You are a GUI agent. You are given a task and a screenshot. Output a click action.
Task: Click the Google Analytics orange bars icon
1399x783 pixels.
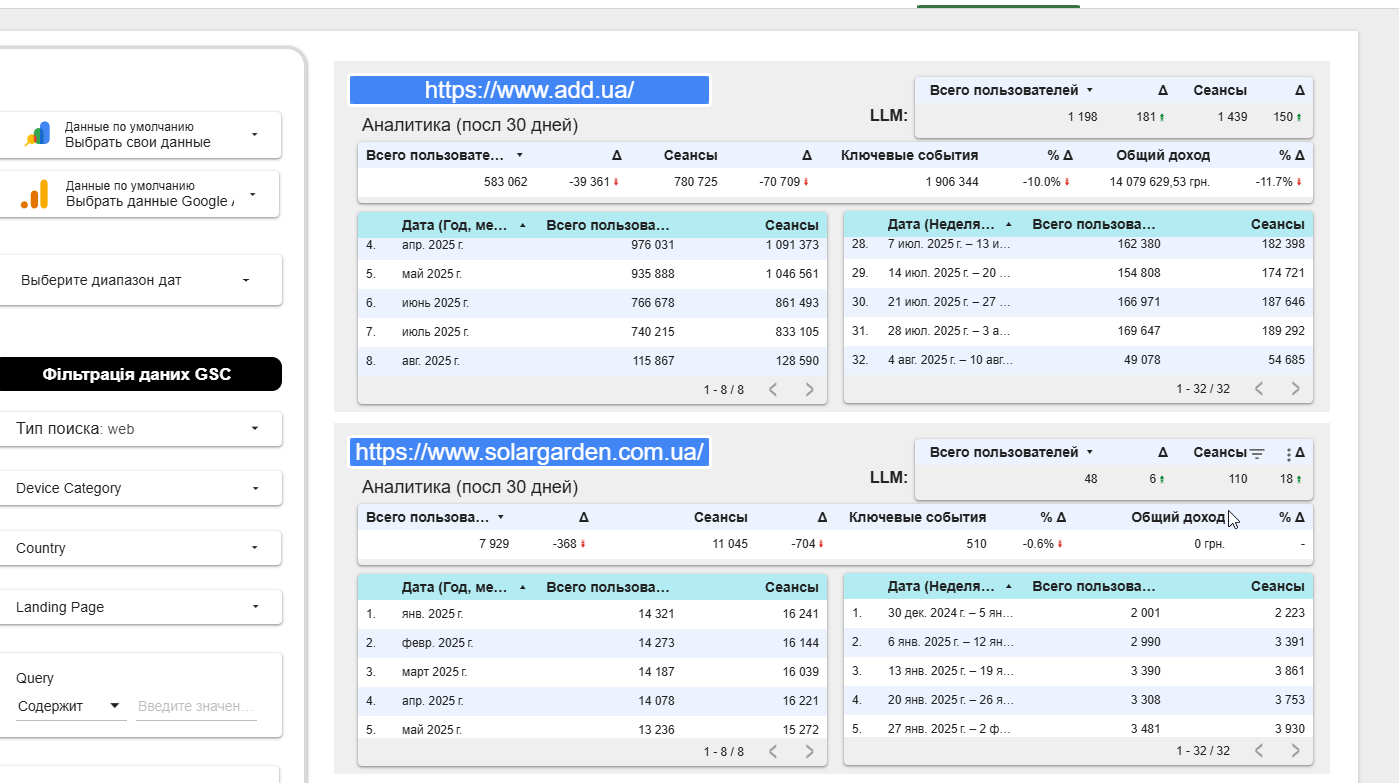pyautogui.click(x=35, y=193)
